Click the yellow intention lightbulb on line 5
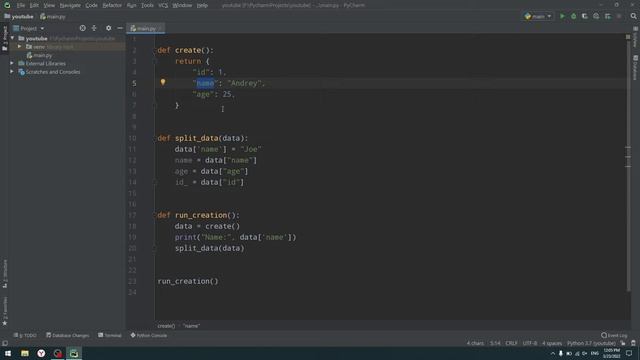 [x=163, y=82]
